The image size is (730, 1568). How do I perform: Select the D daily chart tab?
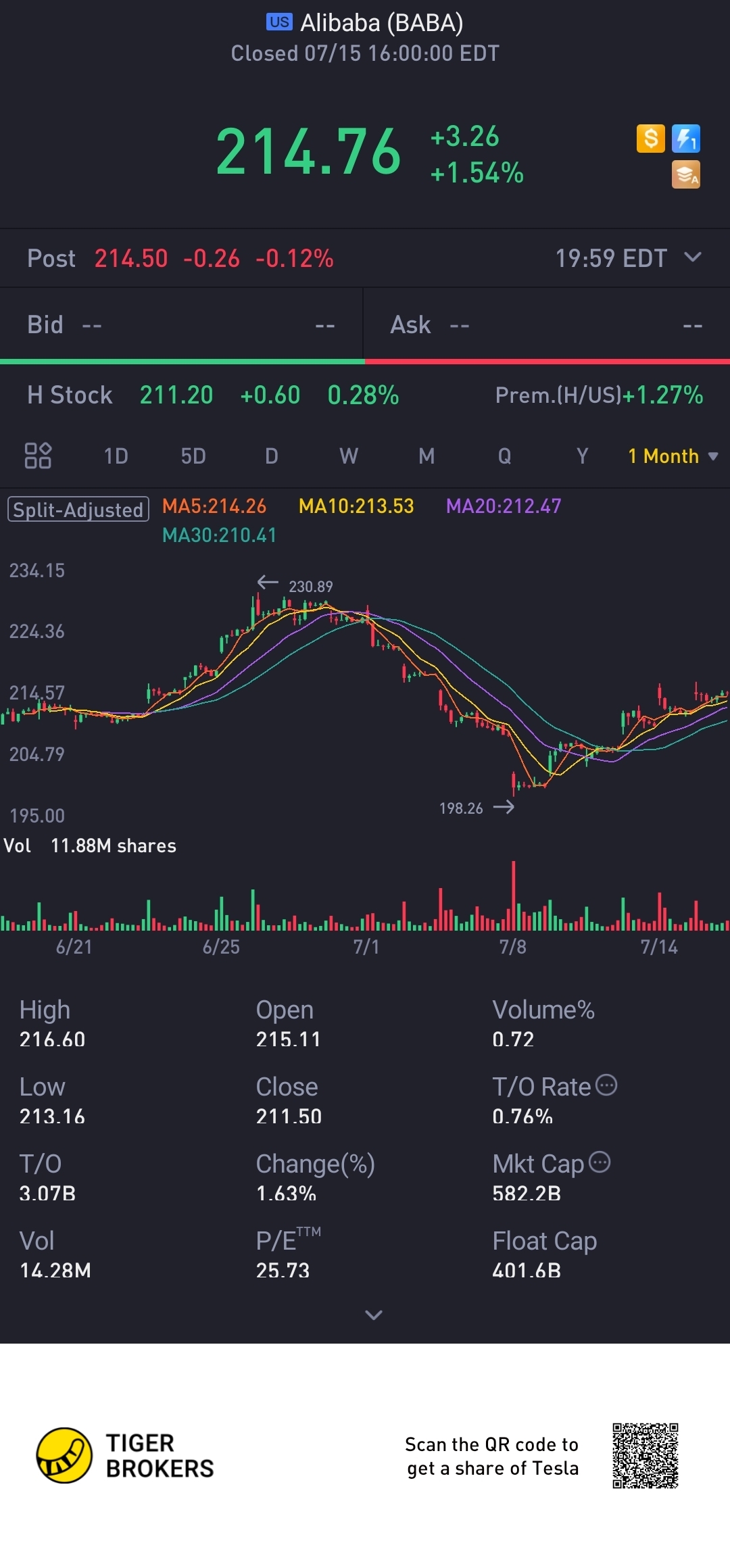(x=272, y=456)
